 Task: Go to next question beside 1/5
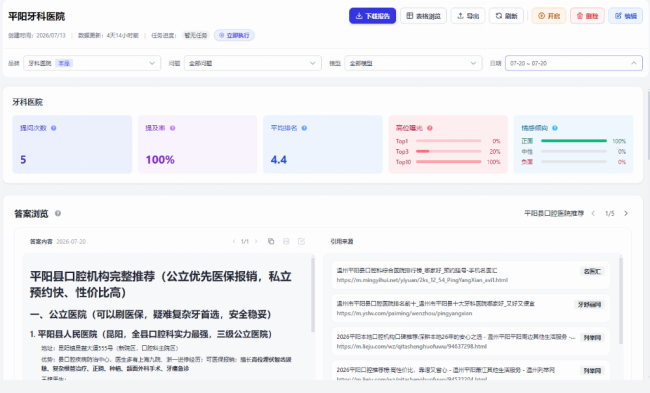point(626,213)
